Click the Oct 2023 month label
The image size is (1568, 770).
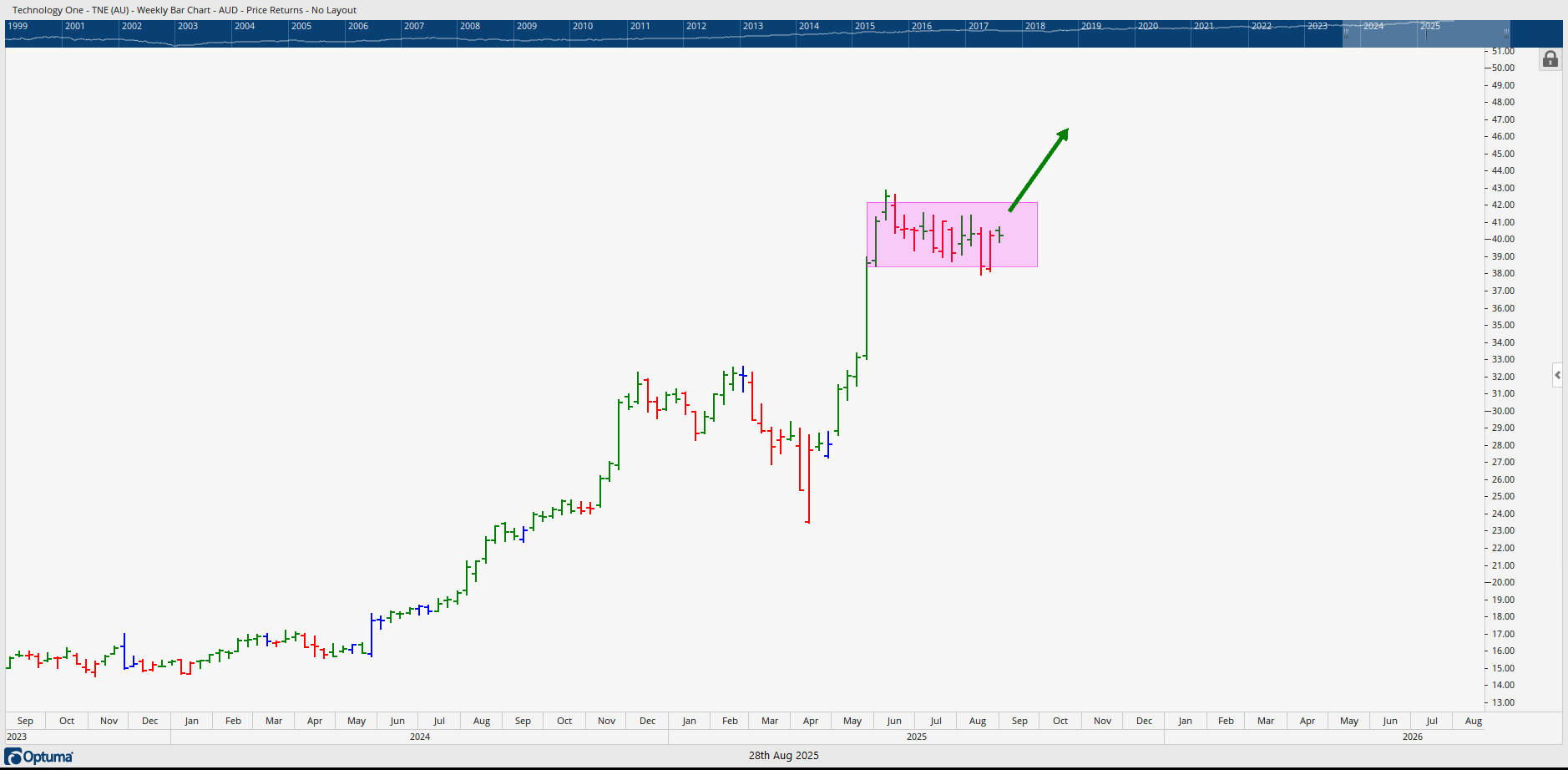67,721
